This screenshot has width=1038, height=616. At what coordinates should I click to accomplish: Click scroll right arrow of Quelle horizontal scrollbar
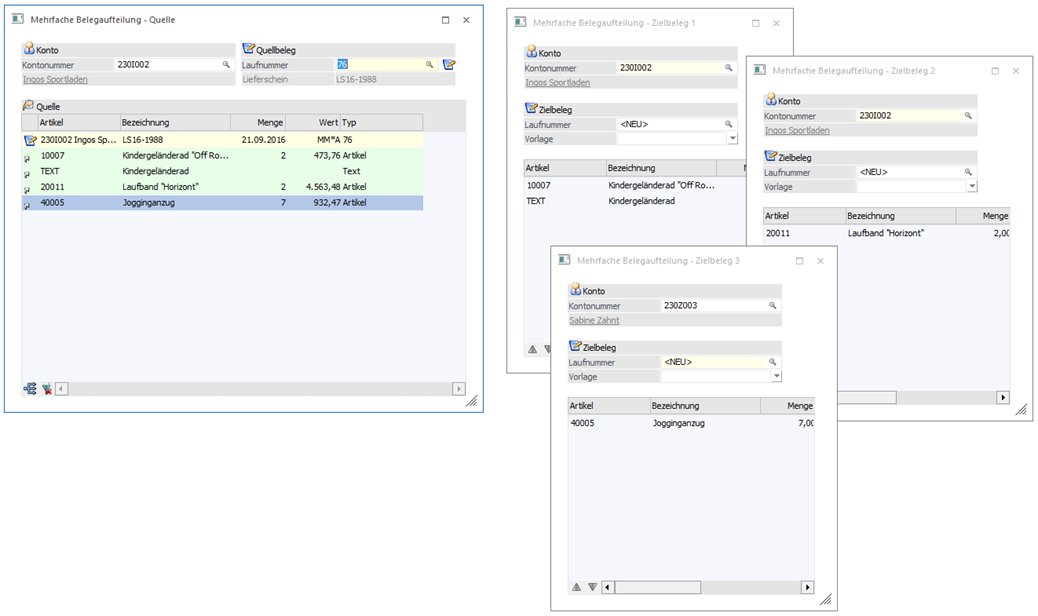point(459,389)
